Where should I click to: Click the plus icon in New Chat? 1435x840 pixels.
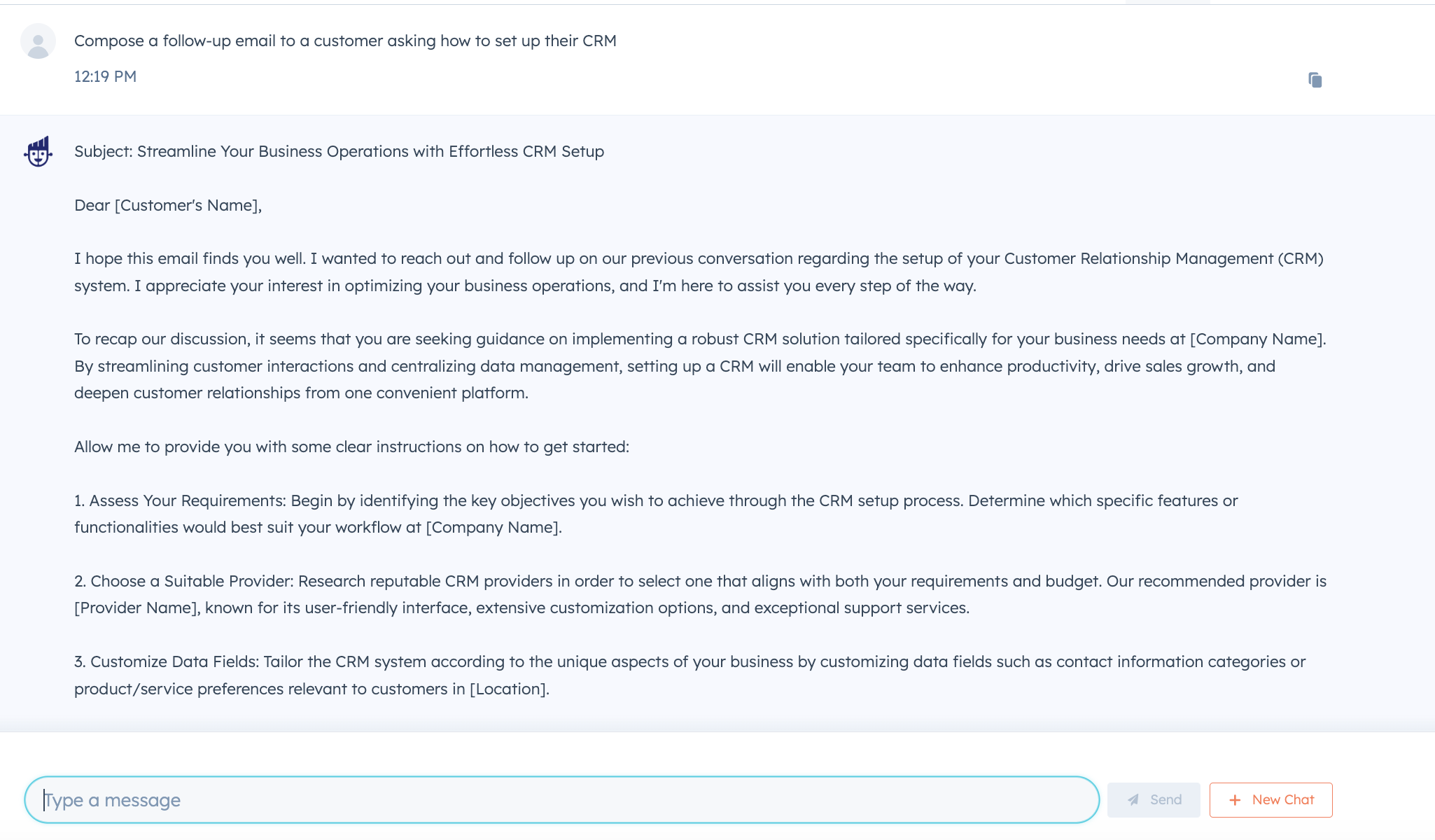point(1235,799)
